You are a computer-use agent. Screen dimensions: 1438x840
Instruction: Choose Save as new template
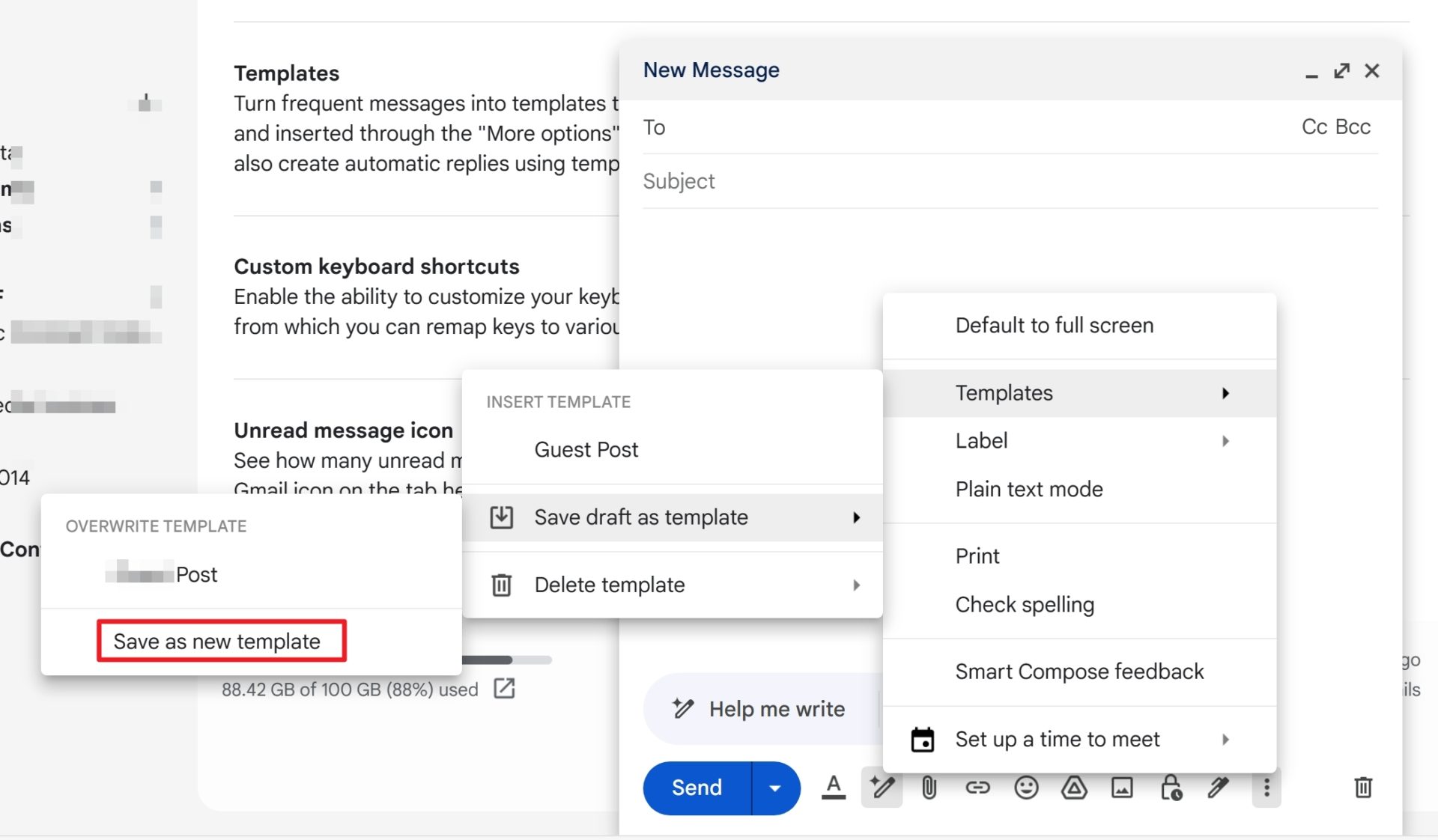[217, 642]
